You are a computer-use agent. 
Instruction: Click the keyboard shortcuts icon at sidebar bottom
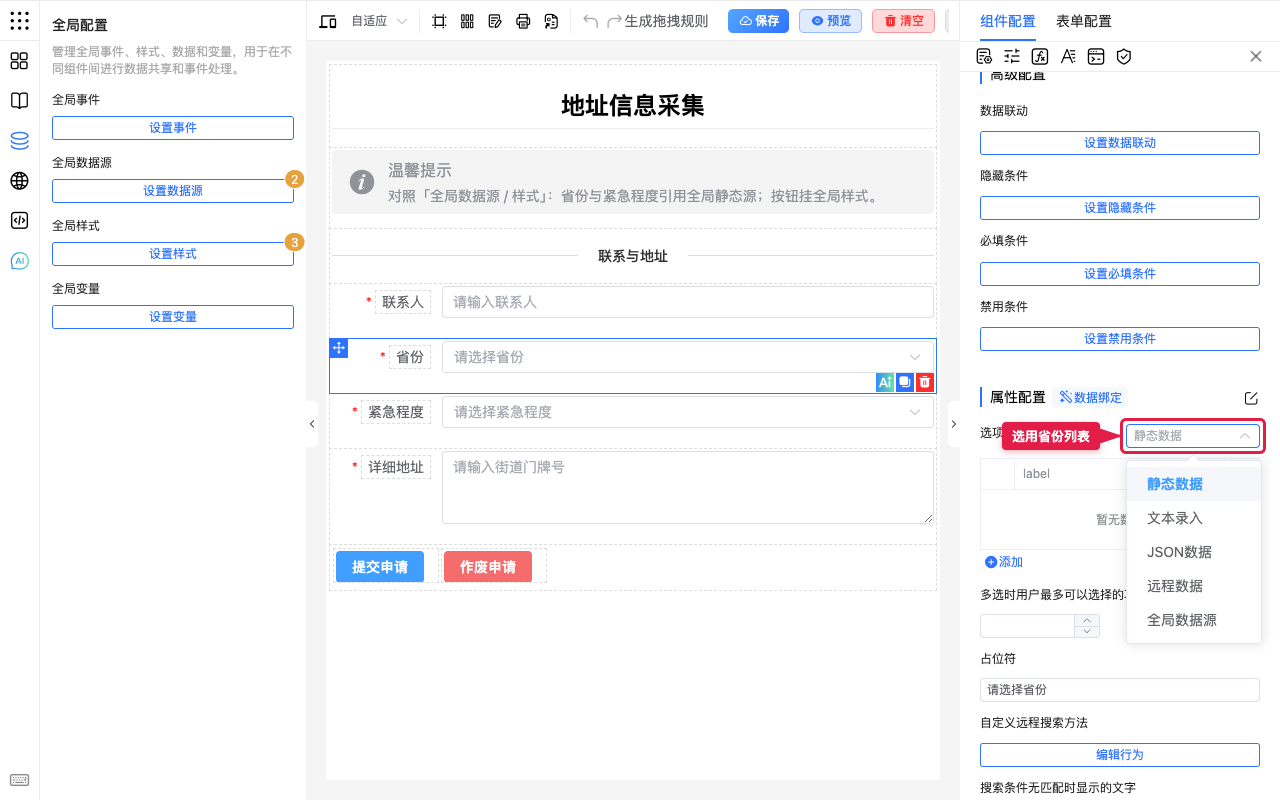click(19, 780)
